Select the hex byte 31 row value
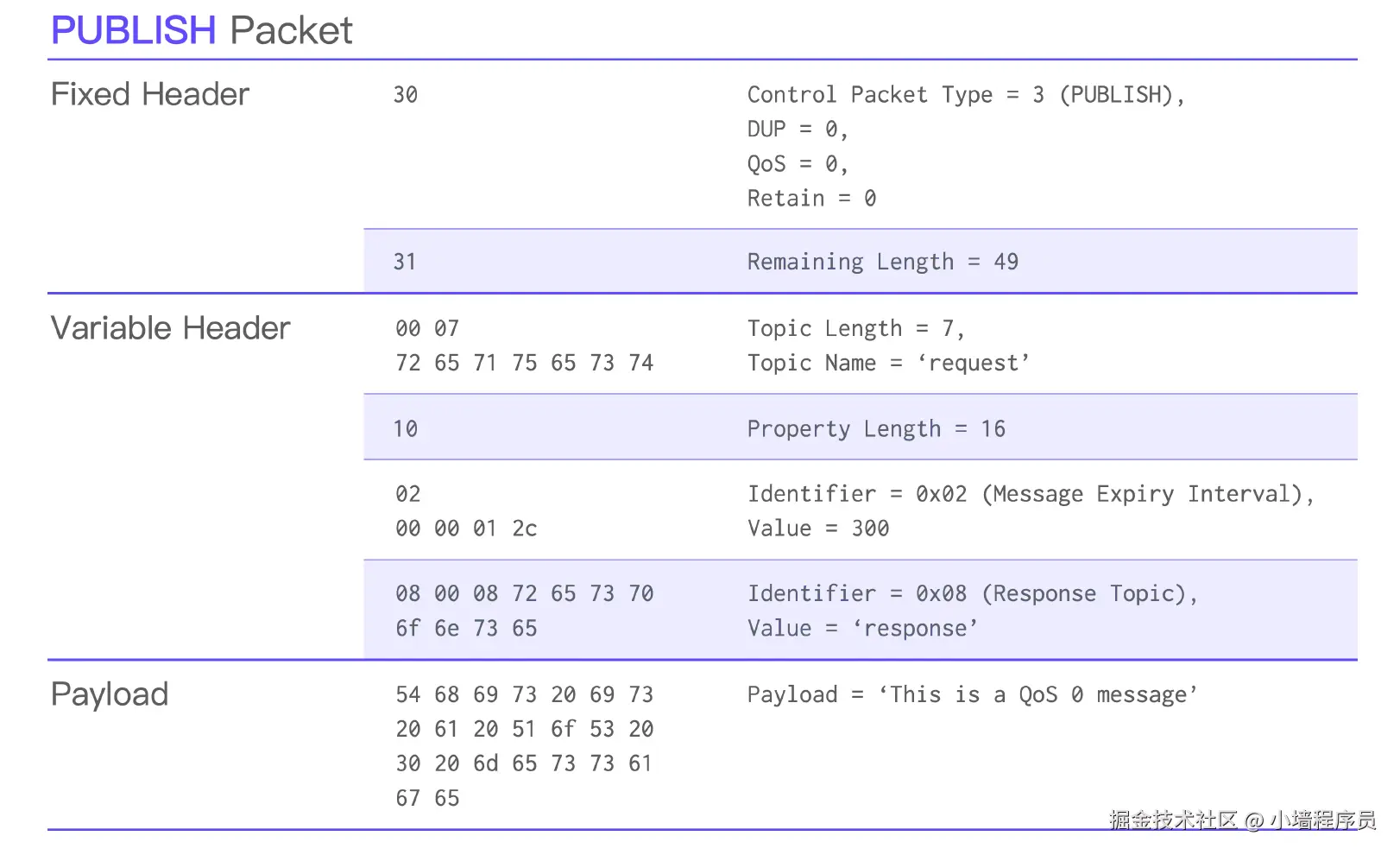This screenshot has width=1400, height=855. pos(405,262)
